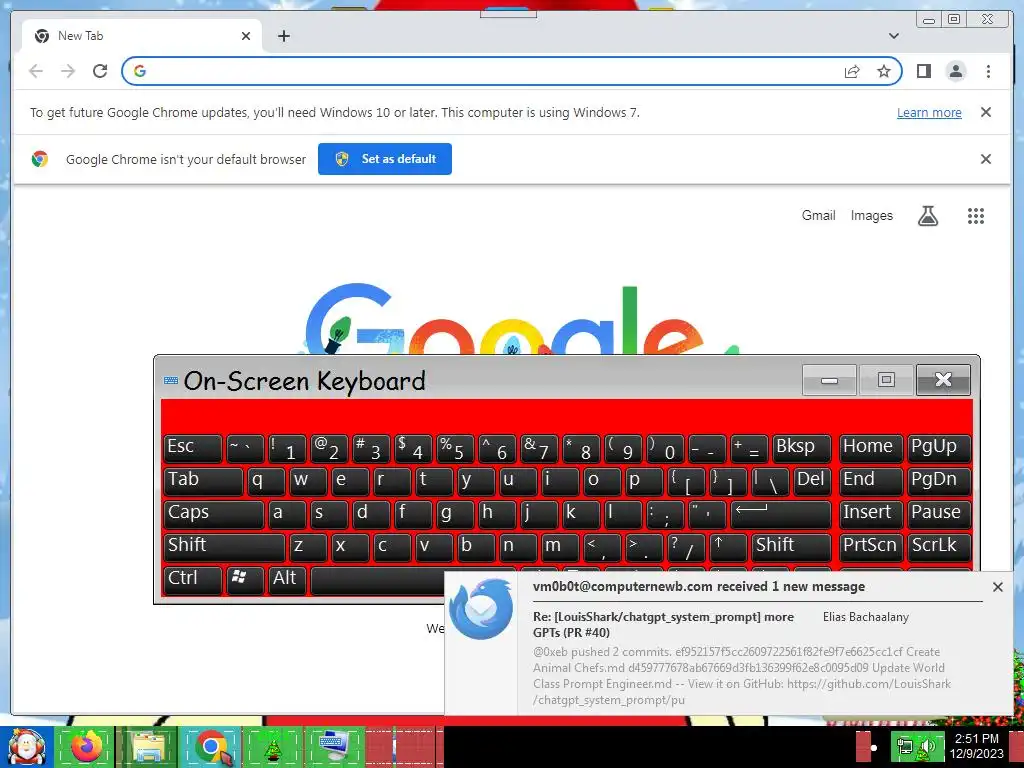Image resolution: width=1024 pixels, height=768 pixels.
Task: Open the Gmail link
Action: click(x=818, y=216)
